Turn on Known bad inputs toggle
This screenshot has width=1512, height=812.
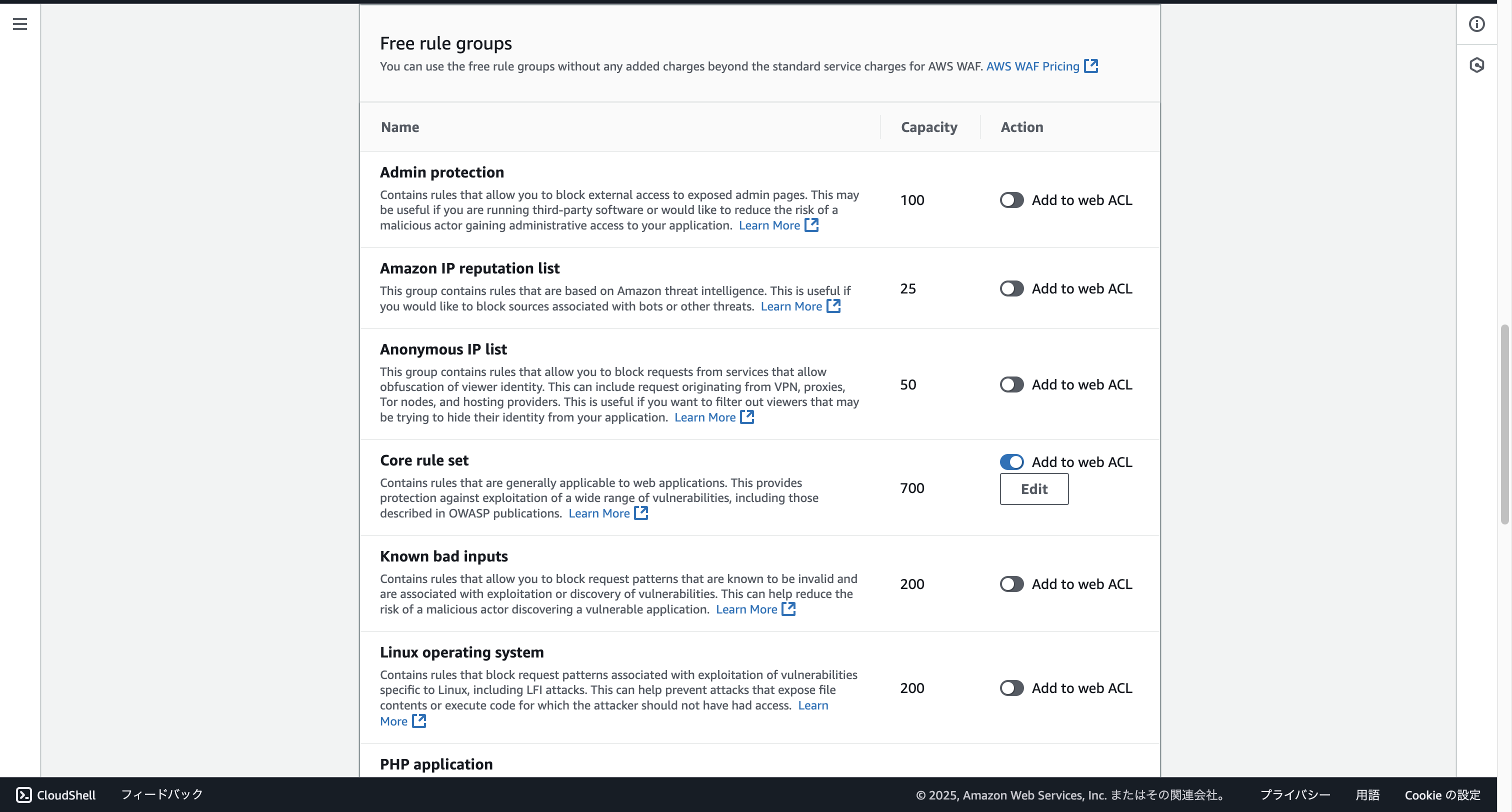pos(1011,584)
